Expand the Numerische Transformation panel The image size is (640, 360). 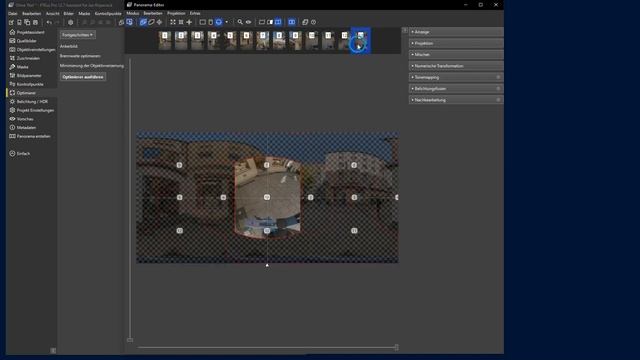tap(456, 66)
